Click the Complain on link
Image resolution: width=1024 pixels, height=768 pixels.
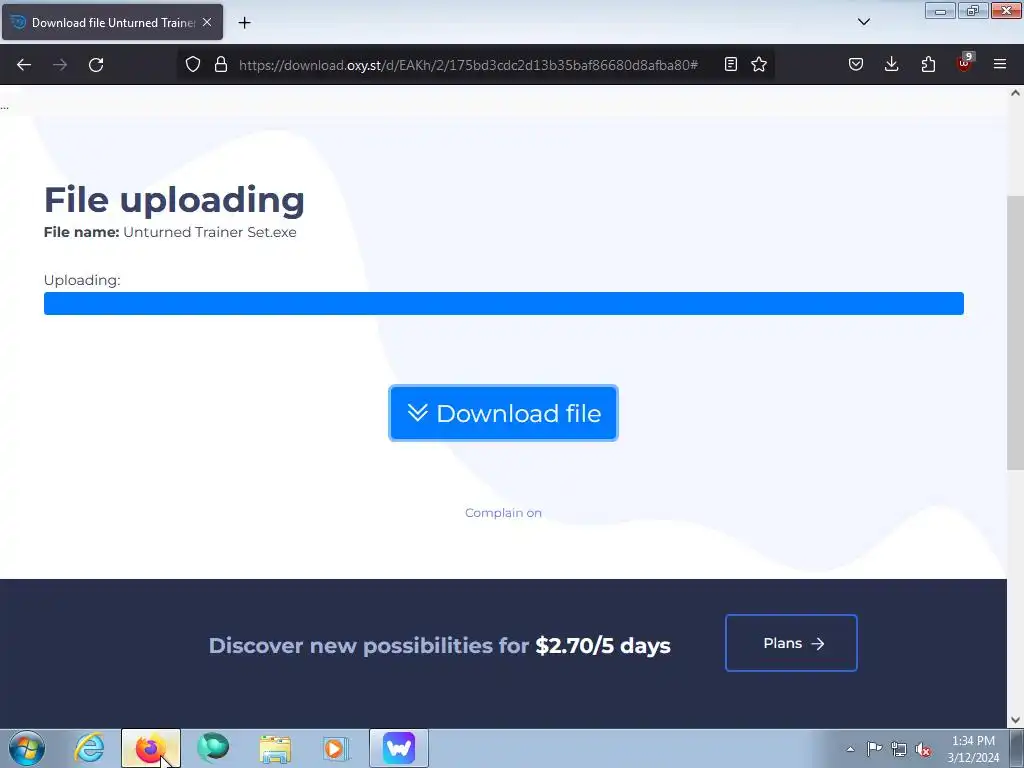[x=503, y=513]
